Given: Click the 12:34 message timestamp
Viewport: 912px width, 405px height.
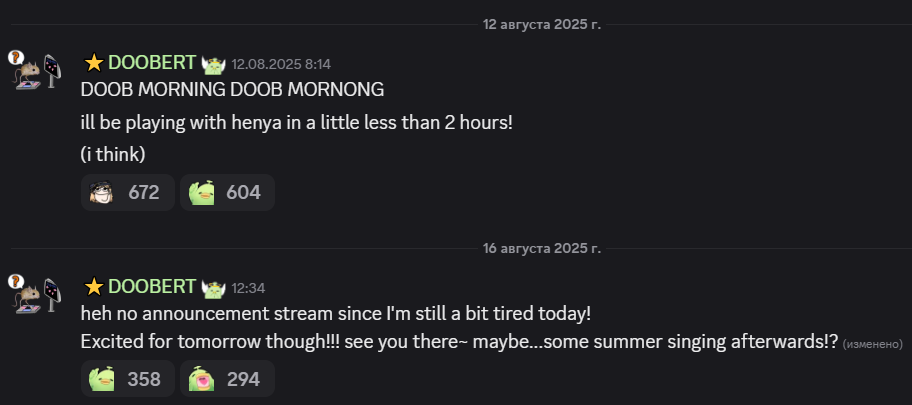Looking at the screenshot, I should tap(248, 288).
